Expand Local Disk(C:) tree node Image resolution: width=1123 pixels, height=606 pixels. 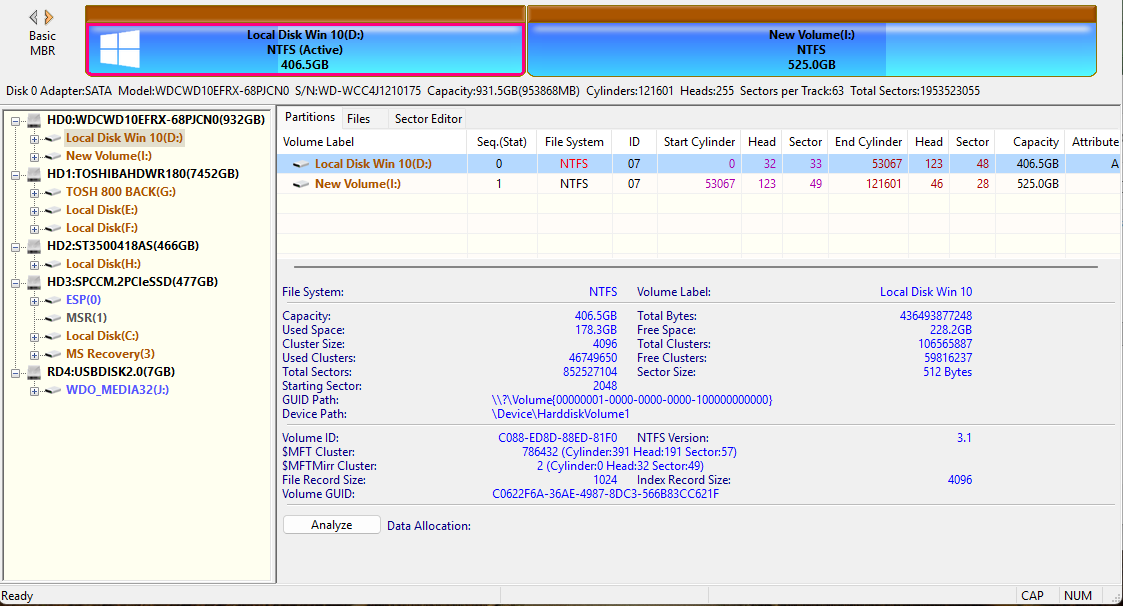[34, 337]
